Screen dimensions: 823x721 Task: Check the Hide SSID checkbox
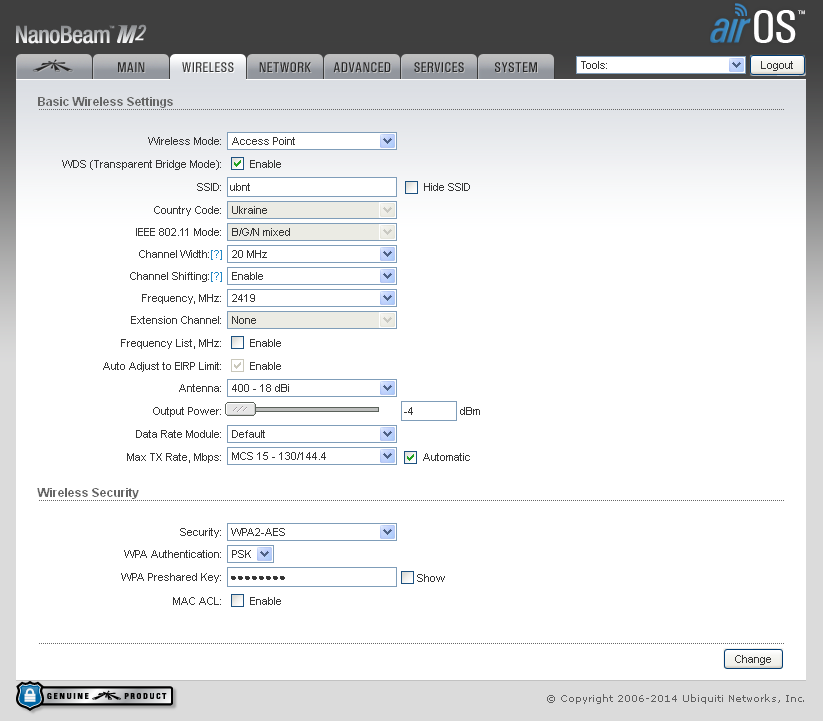point(412,187)
